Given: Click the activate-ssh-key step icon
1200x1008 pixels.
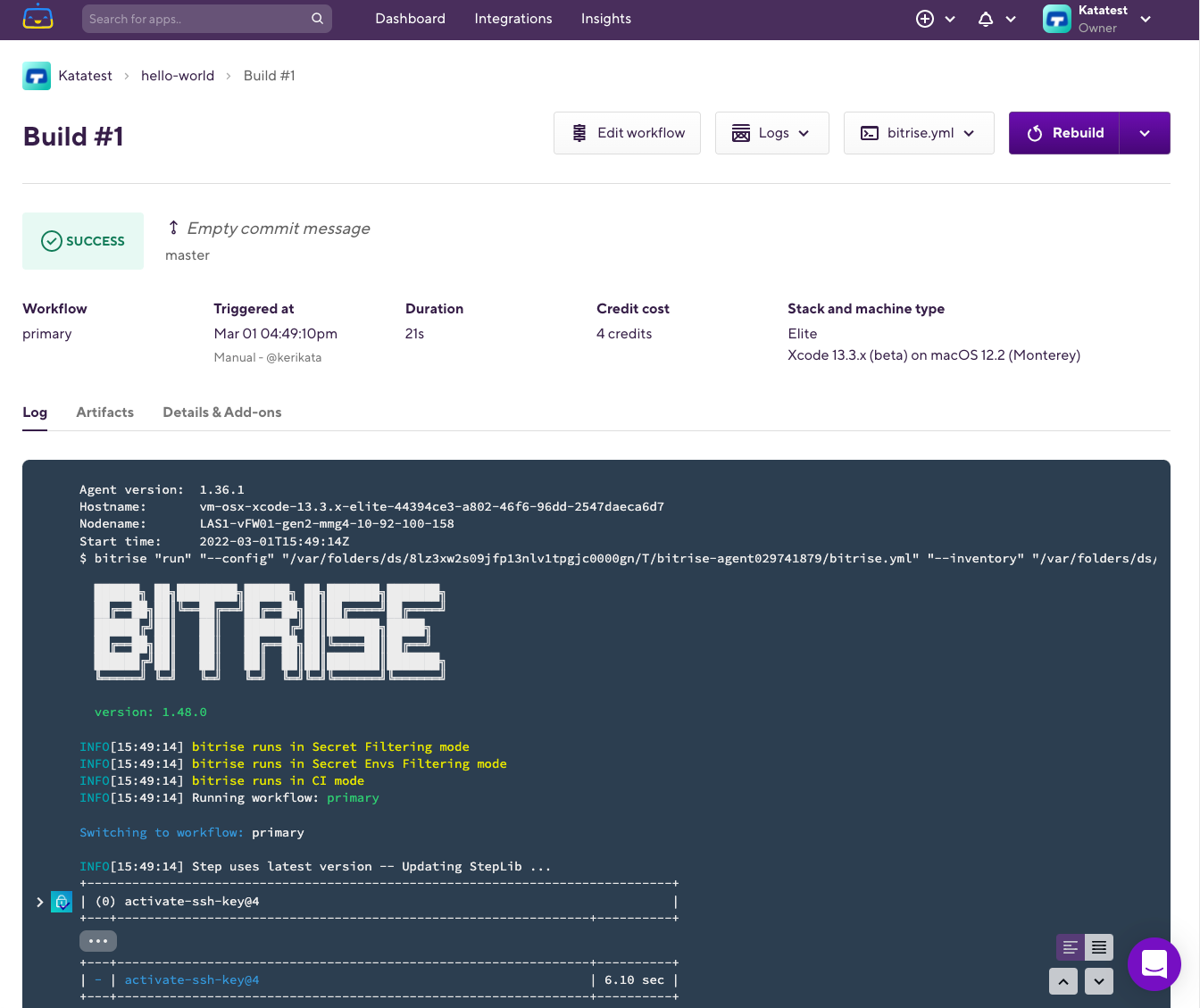Looking at the screenshot, I should (x=62, y=902).
